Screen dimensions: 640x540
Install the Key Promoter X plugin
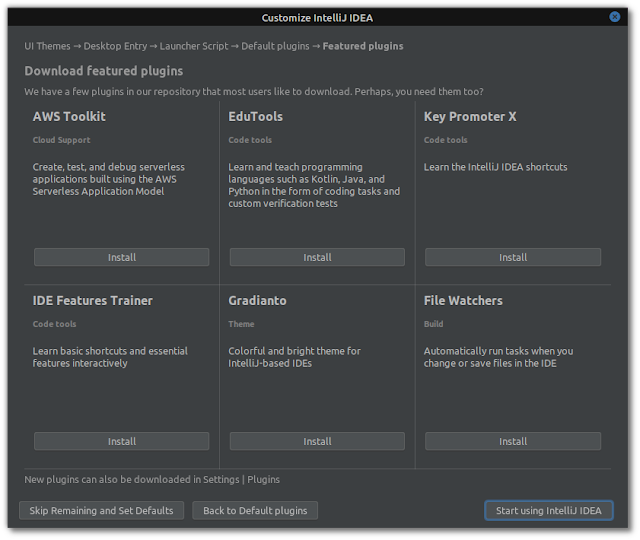513,257
